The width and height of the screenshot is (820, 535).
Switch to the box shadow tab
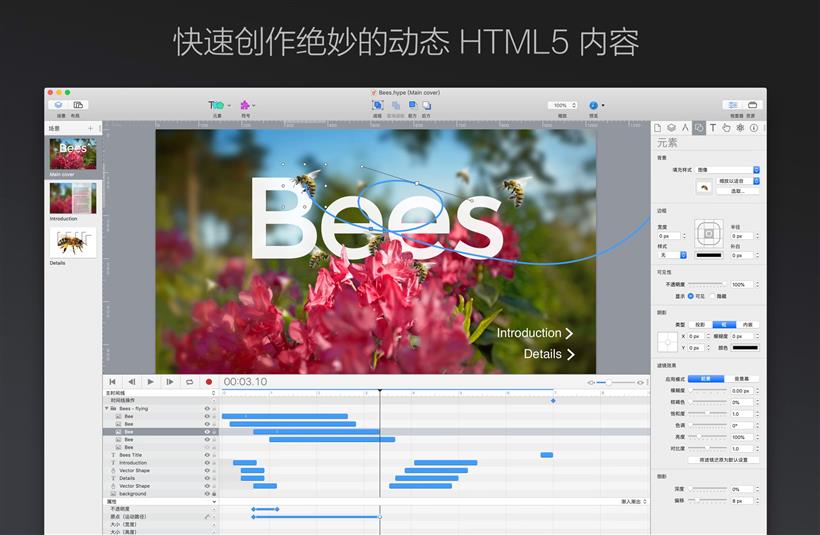coord(723,324)
